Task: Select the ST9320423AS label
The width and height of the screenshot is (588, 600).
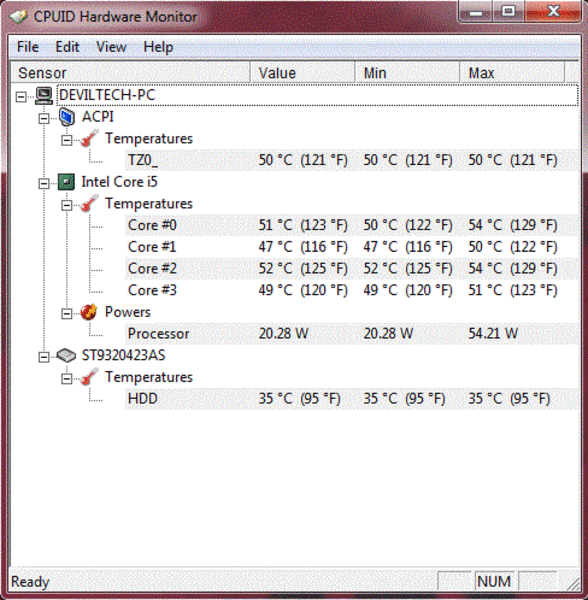Action: [124, 355]
